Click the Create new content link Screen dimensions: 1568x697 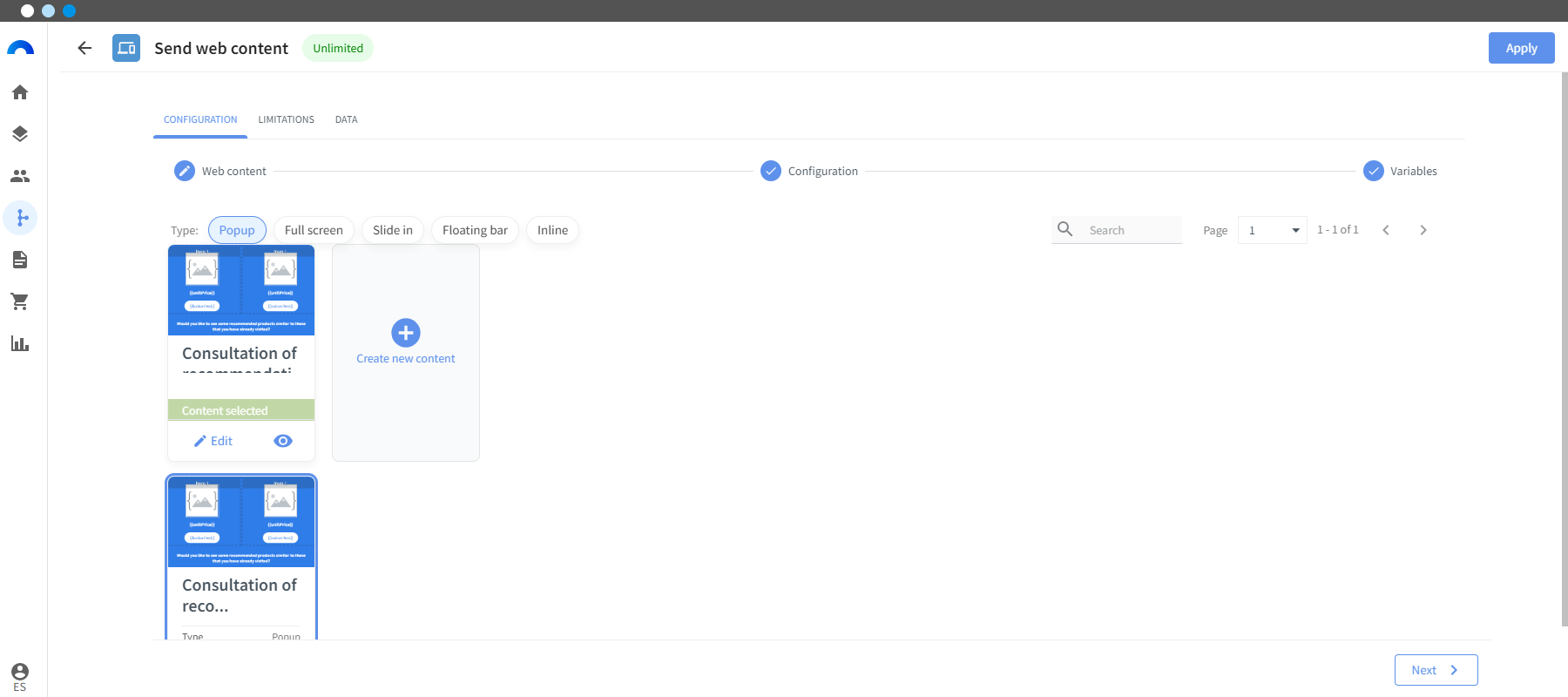406,358
